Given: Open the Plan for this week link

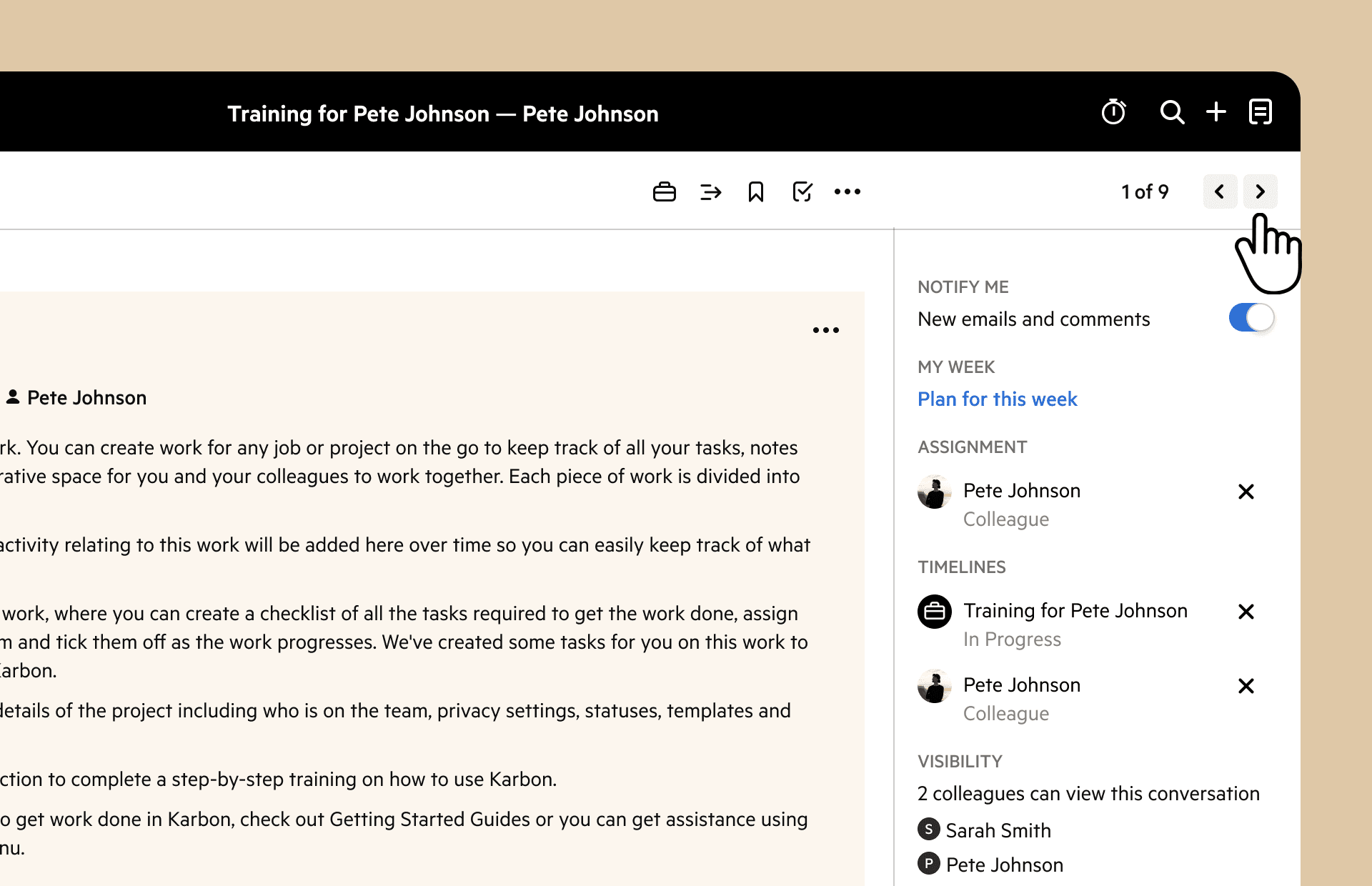Looking at the screenshot, I should click(x=997, y=399).
